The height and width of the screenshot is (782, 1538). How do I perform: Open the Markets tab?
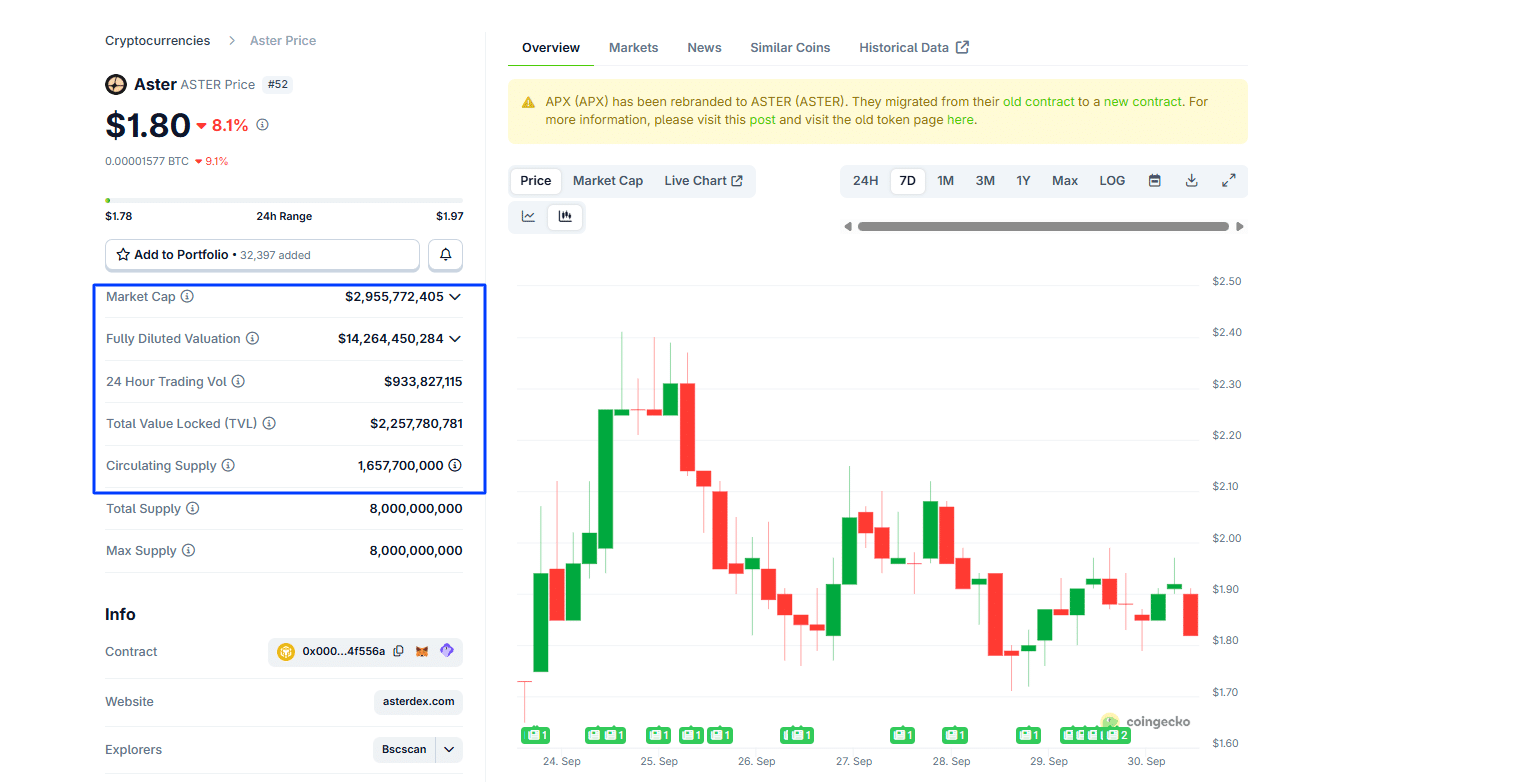pos(634,47)
